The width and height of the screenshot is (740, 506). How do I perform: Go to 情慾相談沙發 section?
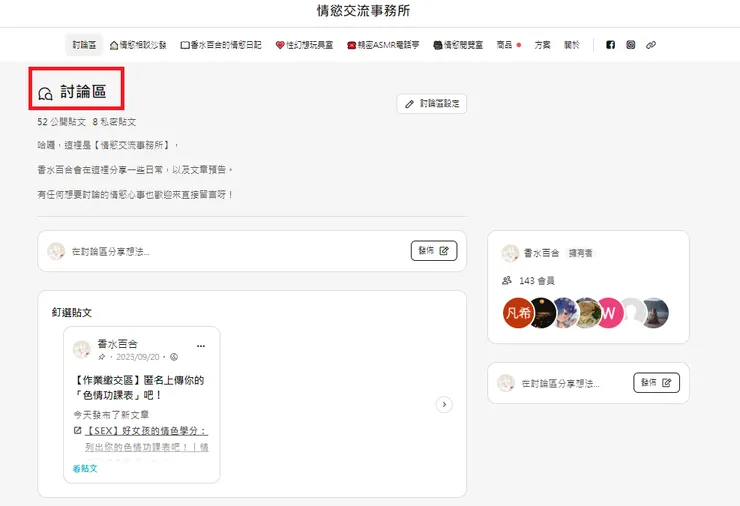click(138, 45)
